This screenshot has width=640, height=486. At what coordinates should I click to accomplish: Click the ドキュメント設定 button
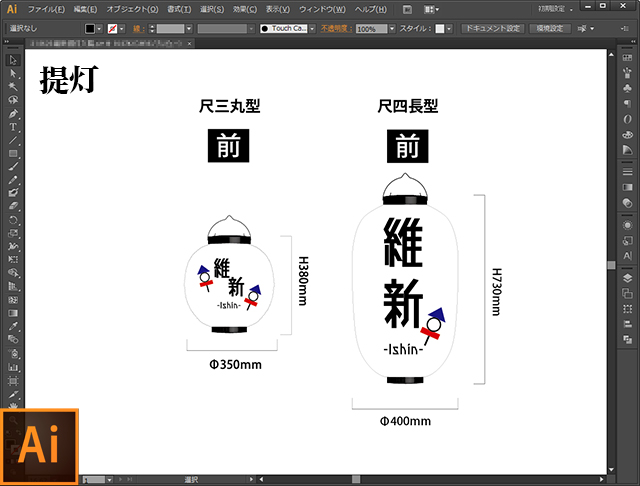492,29
